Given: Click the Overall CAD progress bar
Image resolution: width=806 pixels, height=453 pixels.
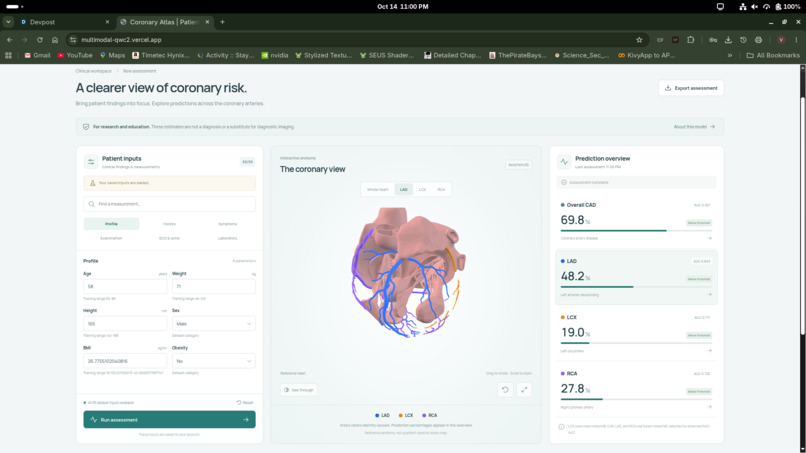Looking at the screenshot, I should (x=636, y=230).
